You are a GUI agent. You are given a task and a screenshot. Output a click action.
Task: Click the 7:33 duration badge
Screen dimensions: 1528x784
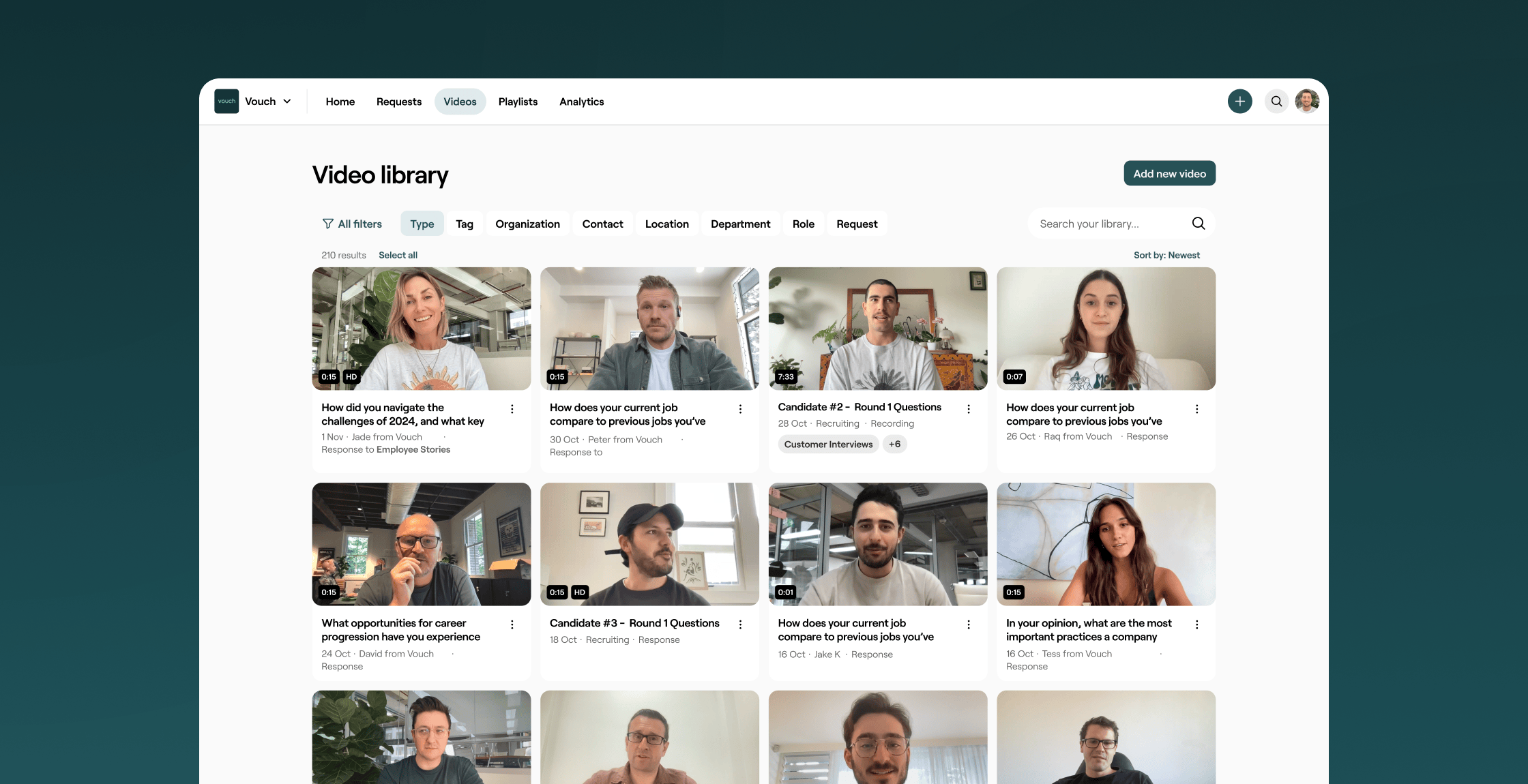click(x=786, y=377)
